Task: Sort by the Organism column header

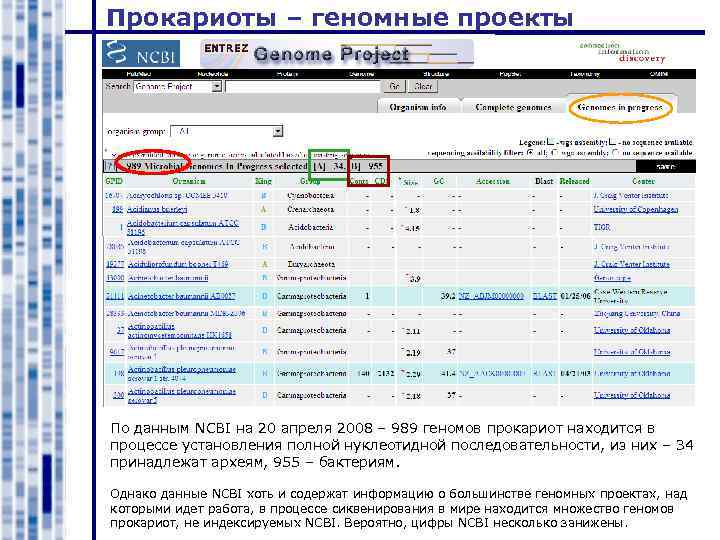Action: [x=189, y=181]
